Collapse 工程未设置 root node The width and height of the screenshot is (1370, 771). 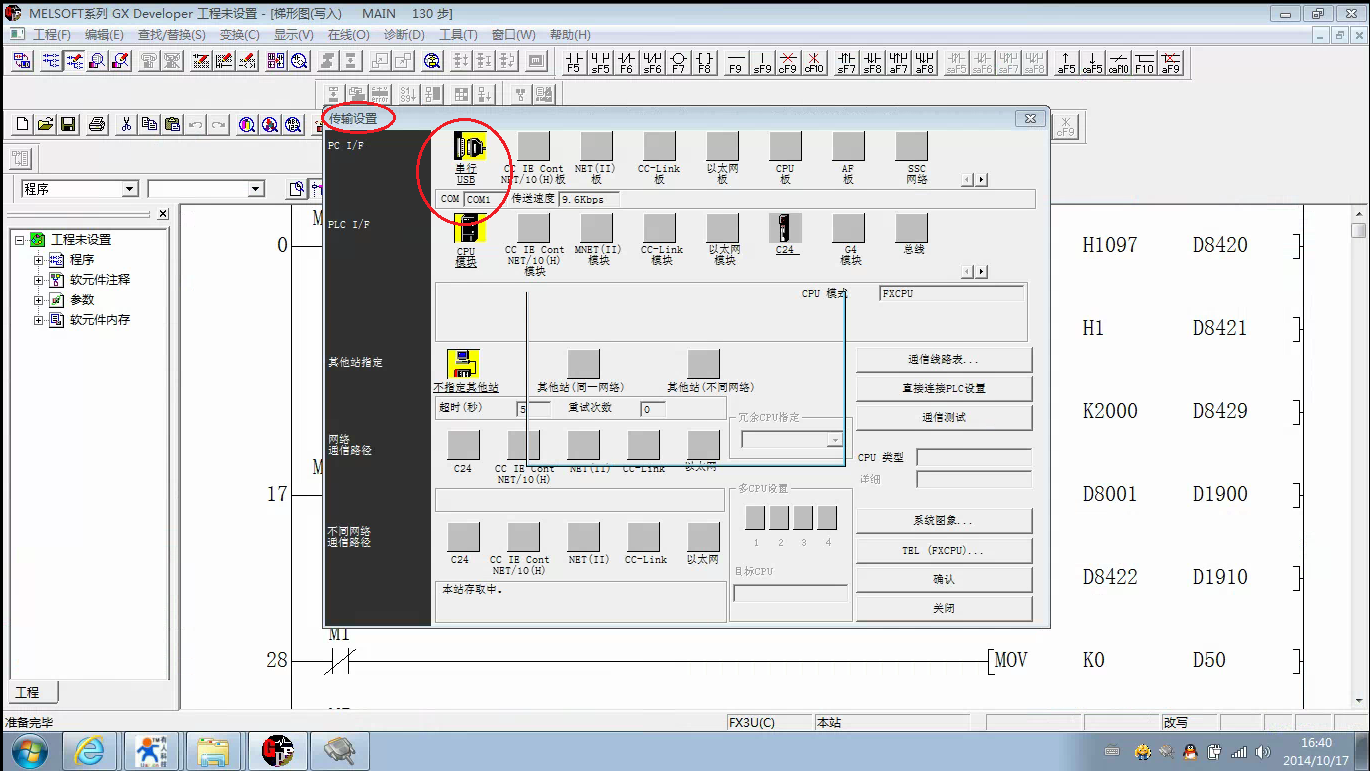(x=19, y=240)
